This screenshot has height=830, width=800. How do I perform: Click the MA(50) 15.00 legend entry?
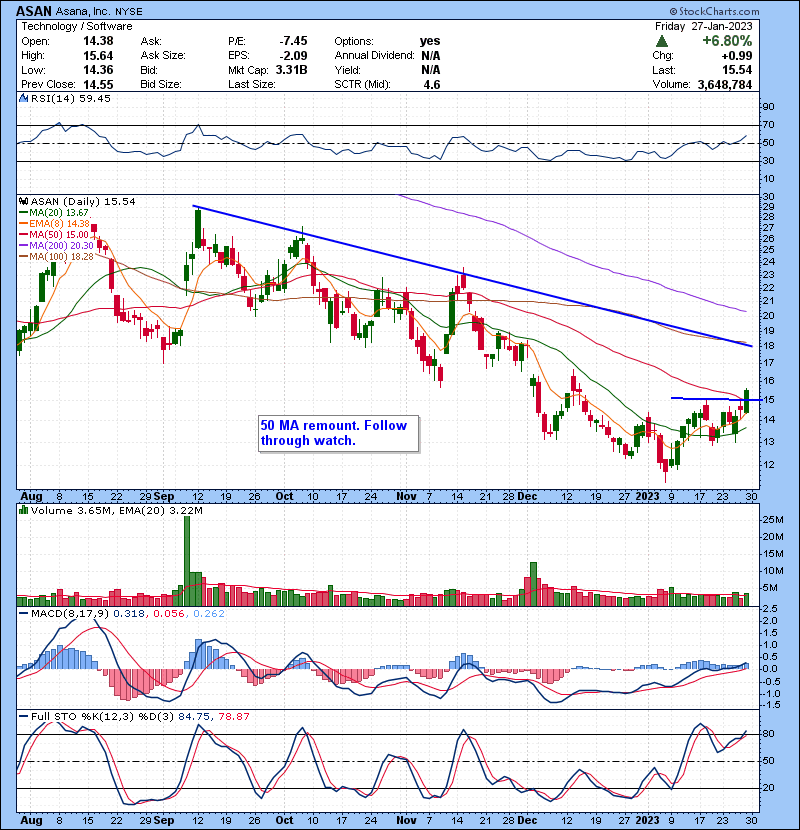[55, 234]
